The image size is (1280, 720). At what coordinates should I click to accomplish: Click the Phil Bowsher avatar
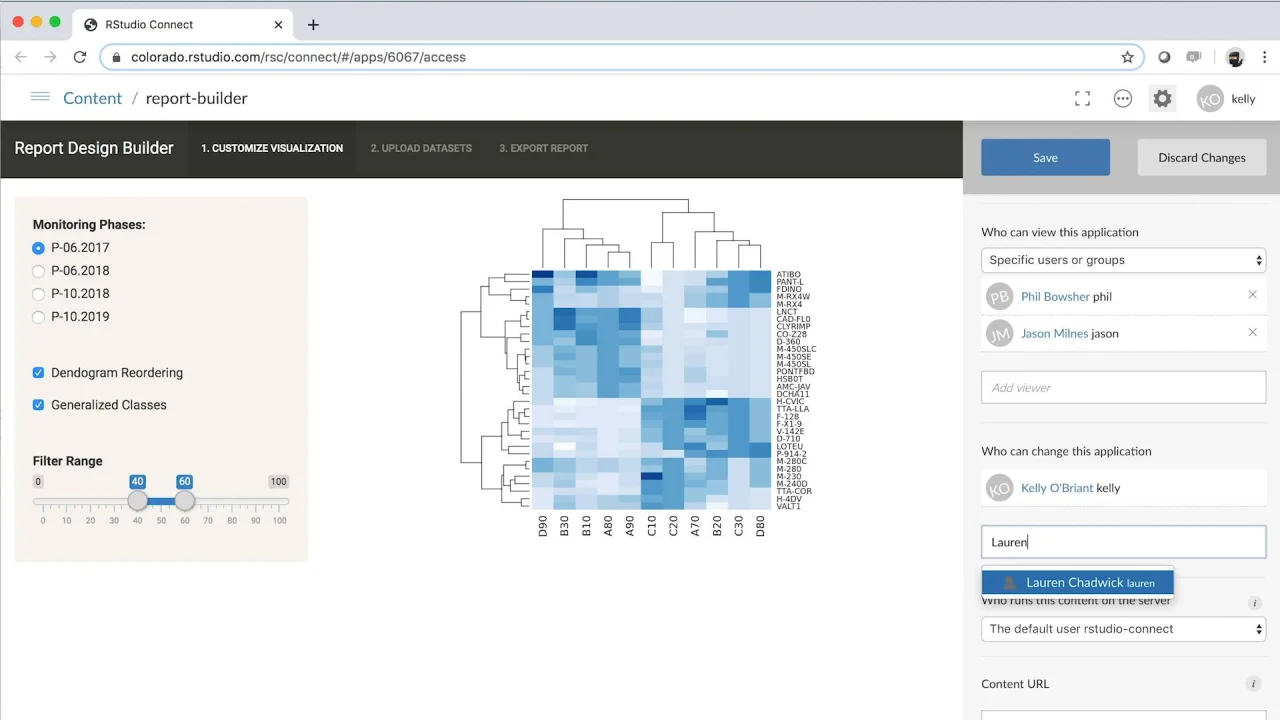[999, 297]
